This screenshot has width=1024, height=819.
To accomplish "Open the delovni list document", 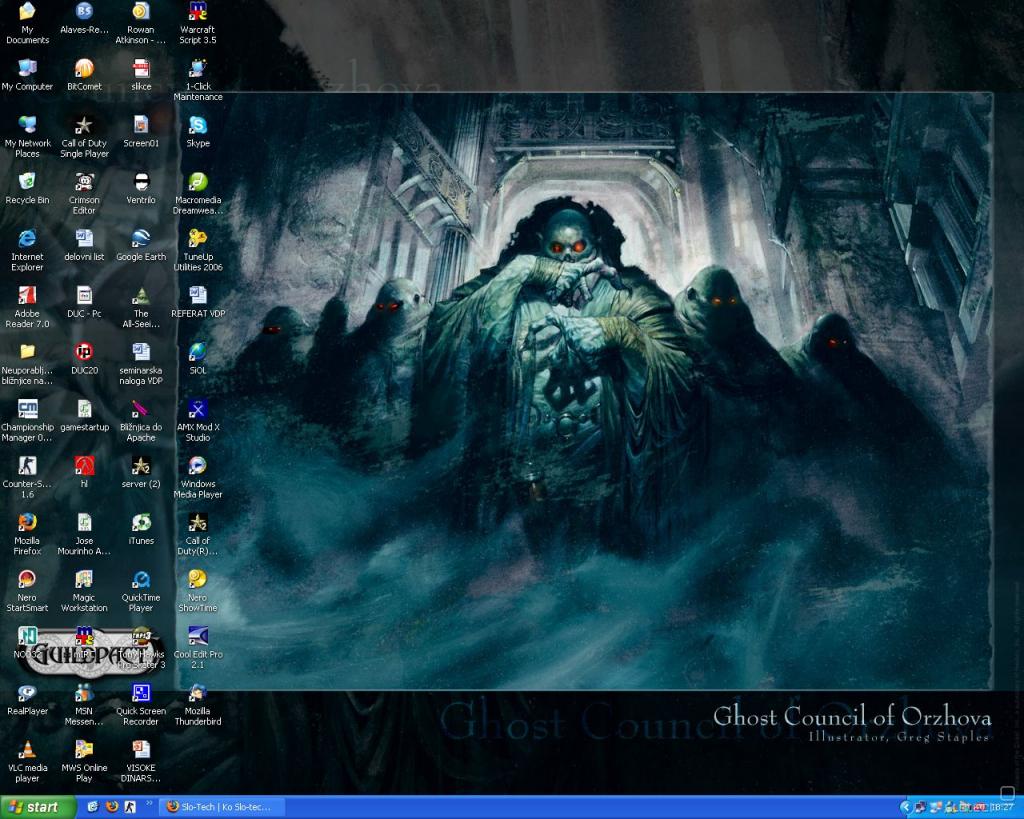I will point(84,245).
